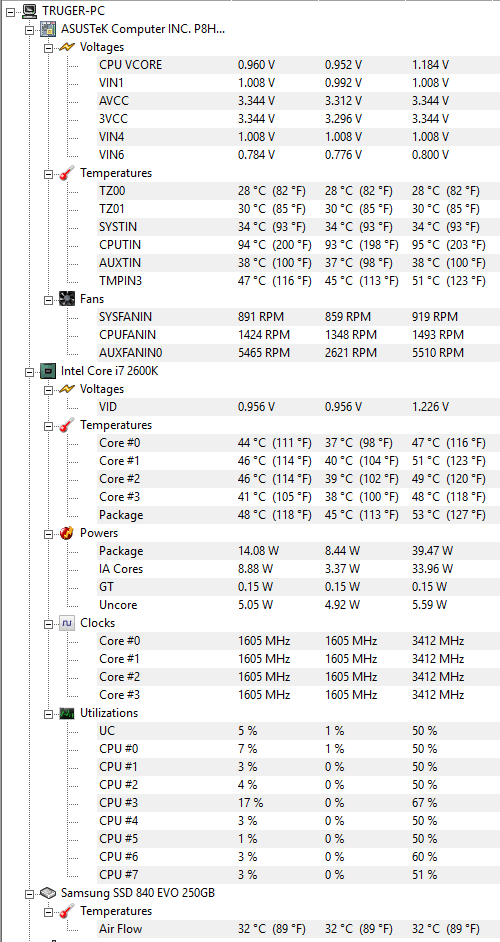Screen dimensions: 500x942
Task: Click the Powers flame icon
Action: [67, 533]
